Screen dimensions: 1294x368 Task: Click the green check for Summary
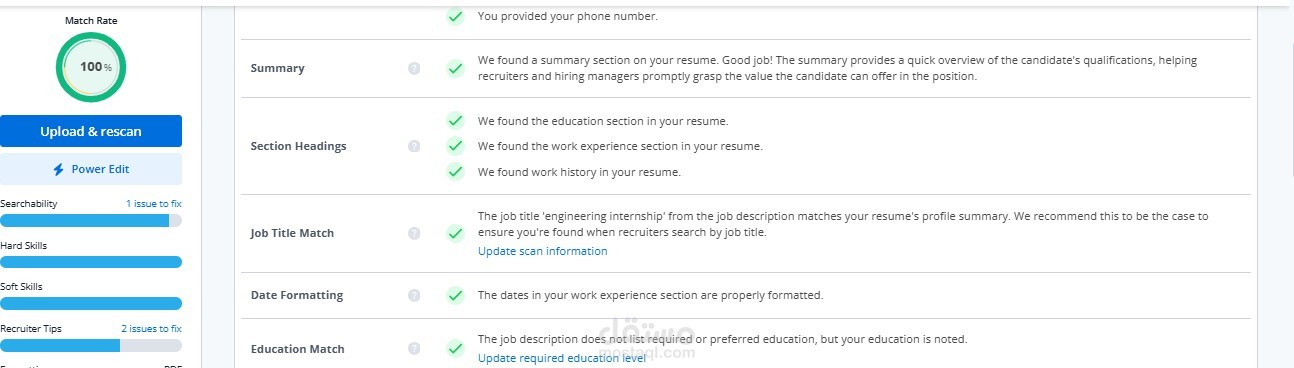click(455, 69)
